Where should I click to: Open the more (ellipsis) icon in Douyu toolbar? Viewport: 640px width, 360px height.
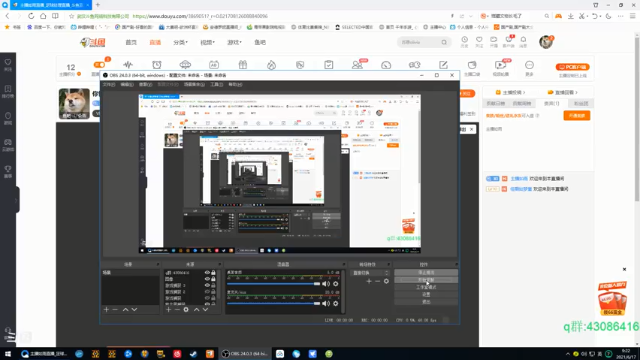tap(529, 65)
